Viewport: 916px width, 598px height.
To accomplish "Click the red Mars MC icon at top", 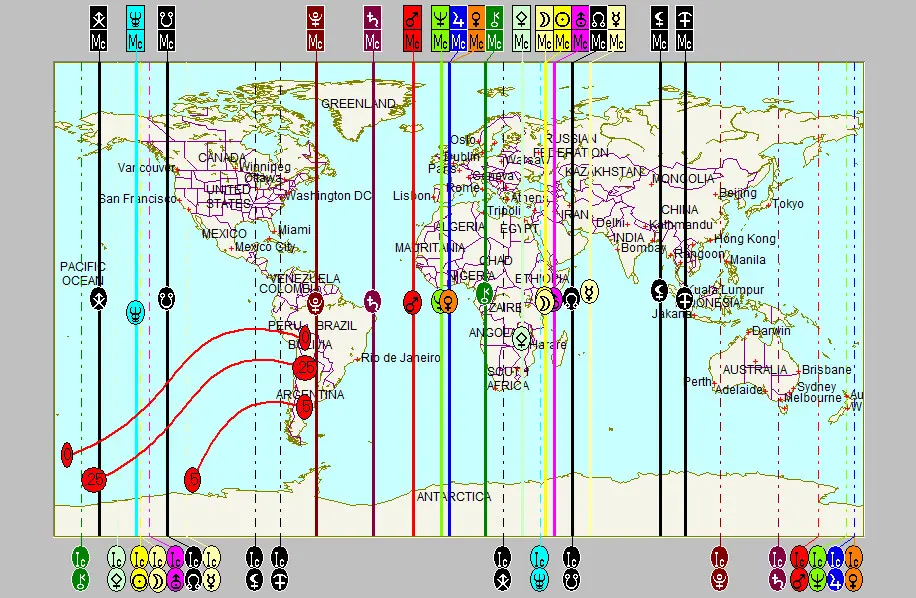I will click(412, 29).
